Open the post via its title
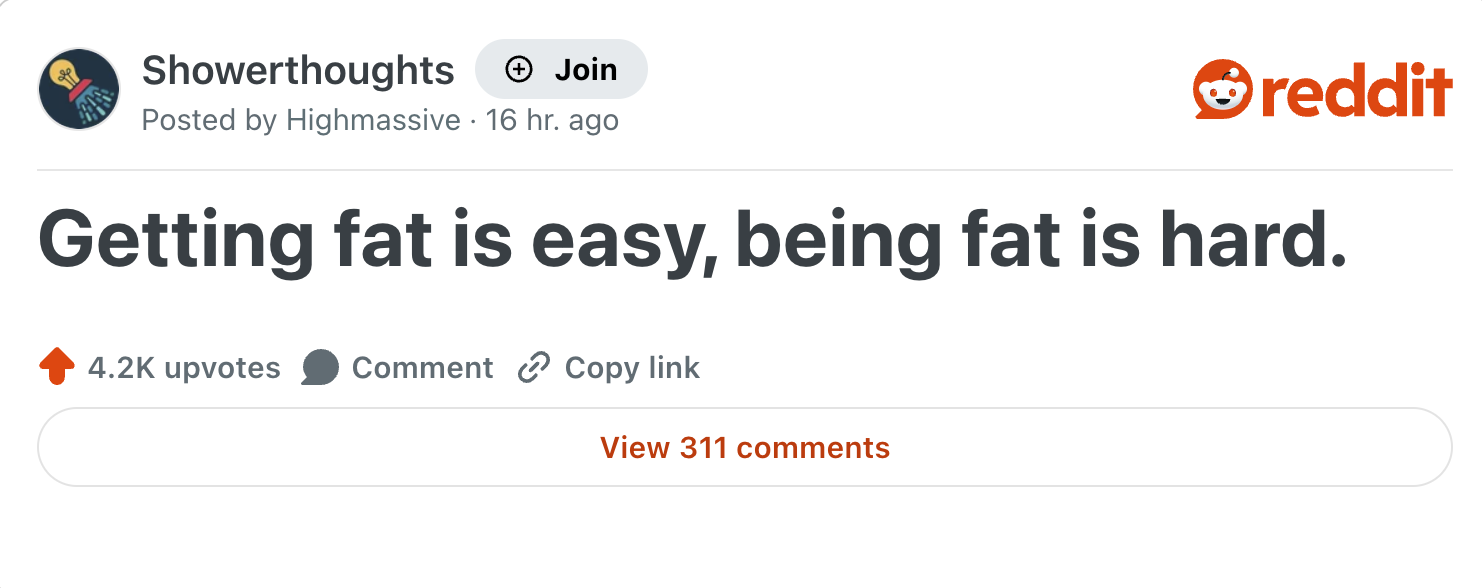Screen dimensions: 1482x588 click(x=692, y=241)
